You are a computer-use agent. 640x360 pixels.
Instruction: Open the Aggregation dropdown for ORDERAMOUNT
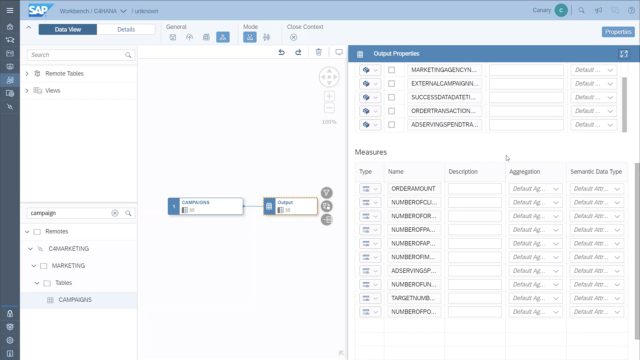535,189
